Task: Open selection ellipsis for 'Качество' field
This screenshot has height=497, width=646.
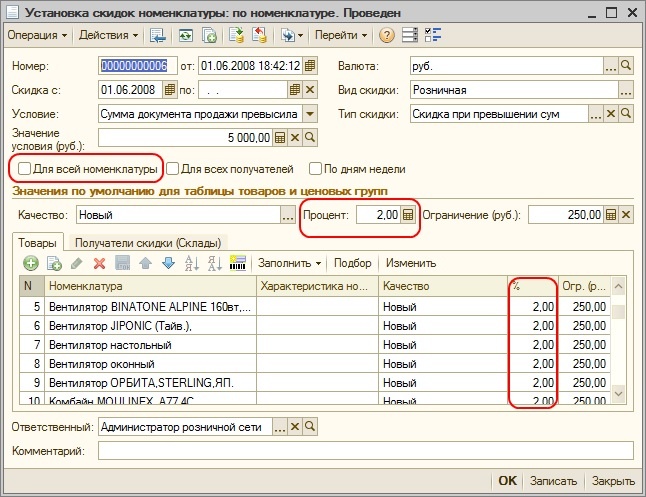Action: pos(288,215)
